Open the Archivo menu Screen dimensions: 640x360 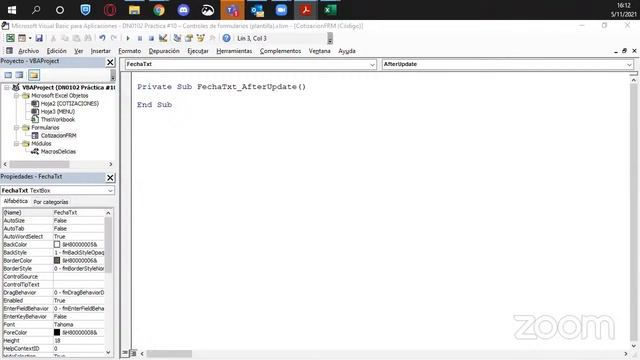tap(29, 51)
